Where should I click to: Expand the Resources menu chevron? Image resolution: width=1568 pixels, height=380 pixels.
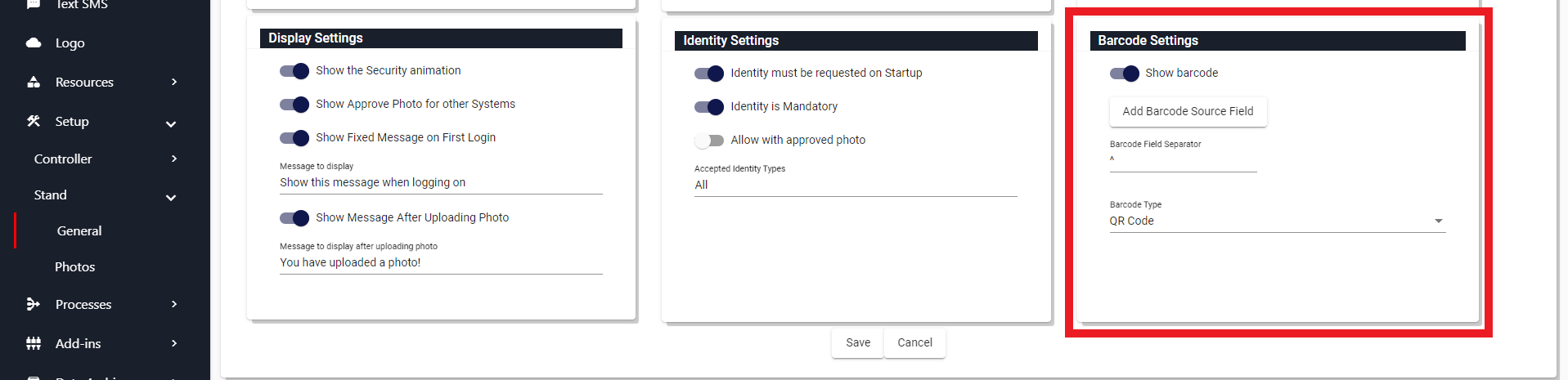click(x=174, y=82)
